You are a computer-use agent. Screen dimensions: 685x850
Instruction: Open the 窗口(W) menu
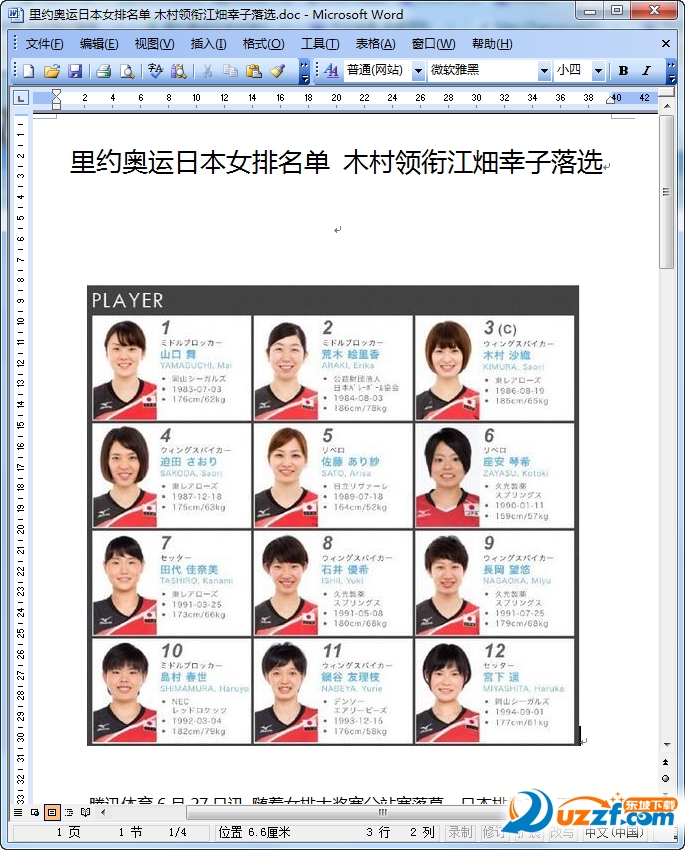point(434,44)
